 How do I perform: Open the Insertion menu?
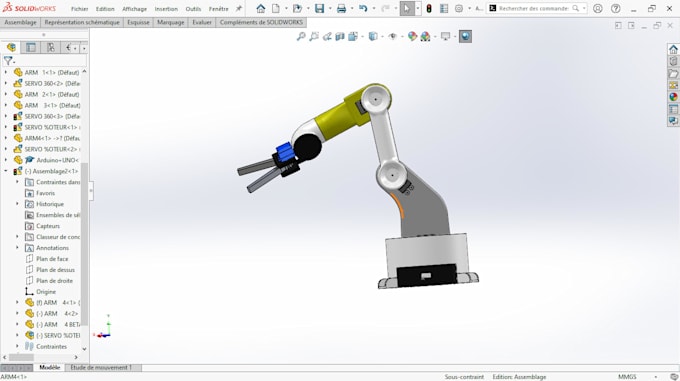tap(166, 9)
